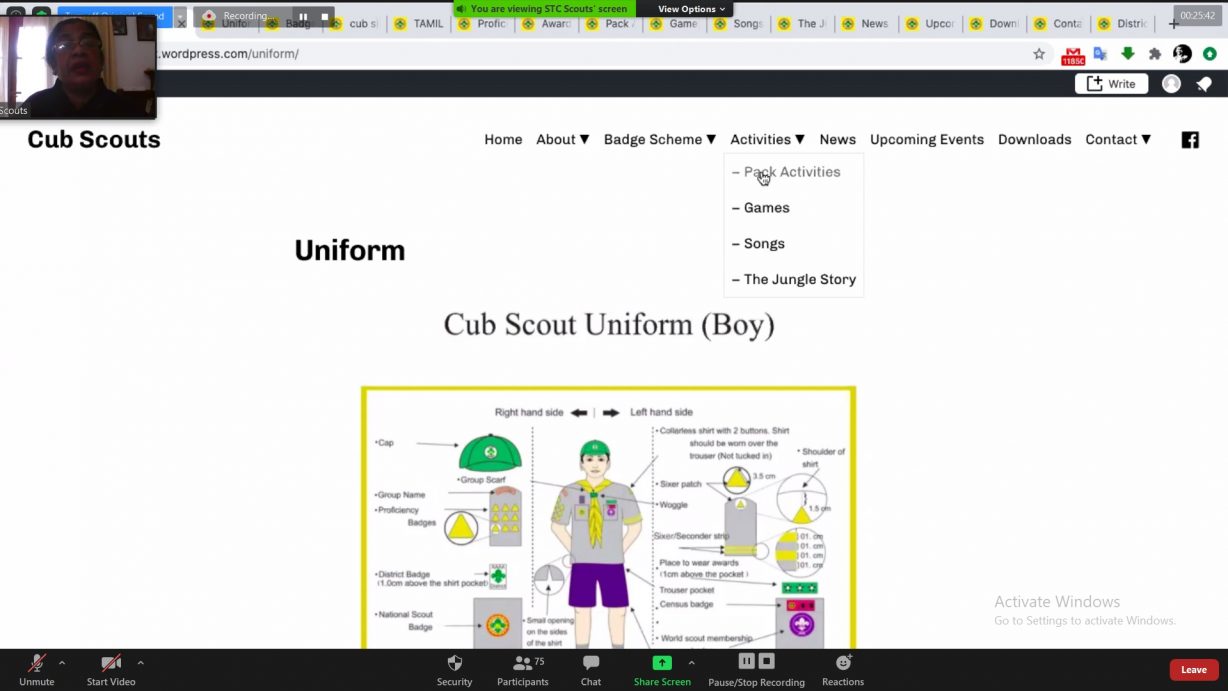The width and height of the screenshot is (1228, 691).
Task: Open the browser Extensions puzzle icon
Action: coord(1154,54)
